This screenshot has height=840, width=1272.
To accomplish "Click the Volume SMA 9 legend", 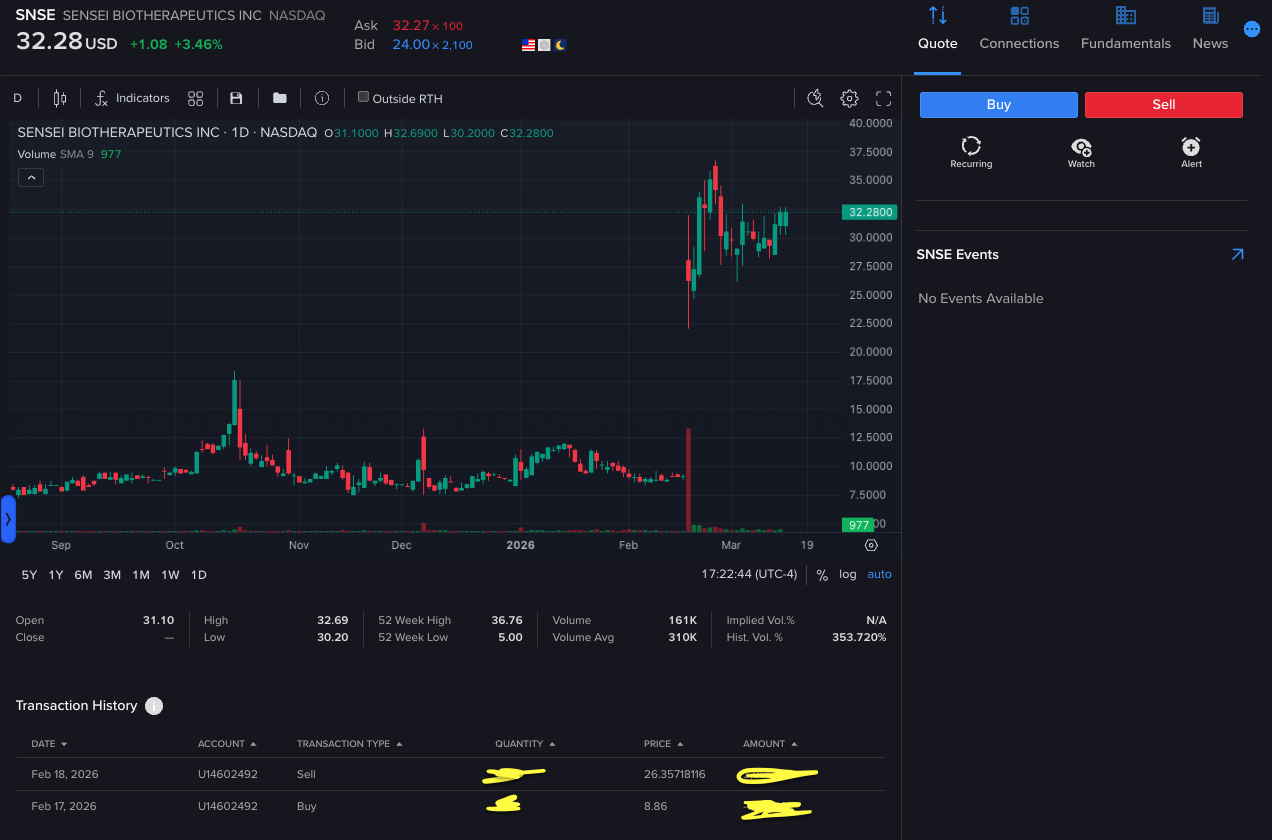I will coord(69,154).
